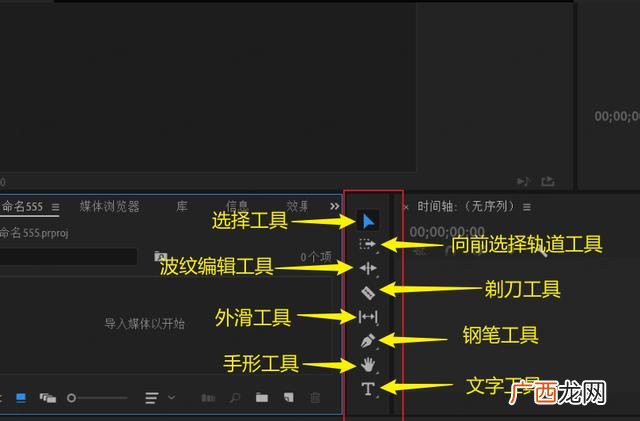Close the 时间轴 timeline panel
This screenshot has width=640, height=421.
(405, 207)
